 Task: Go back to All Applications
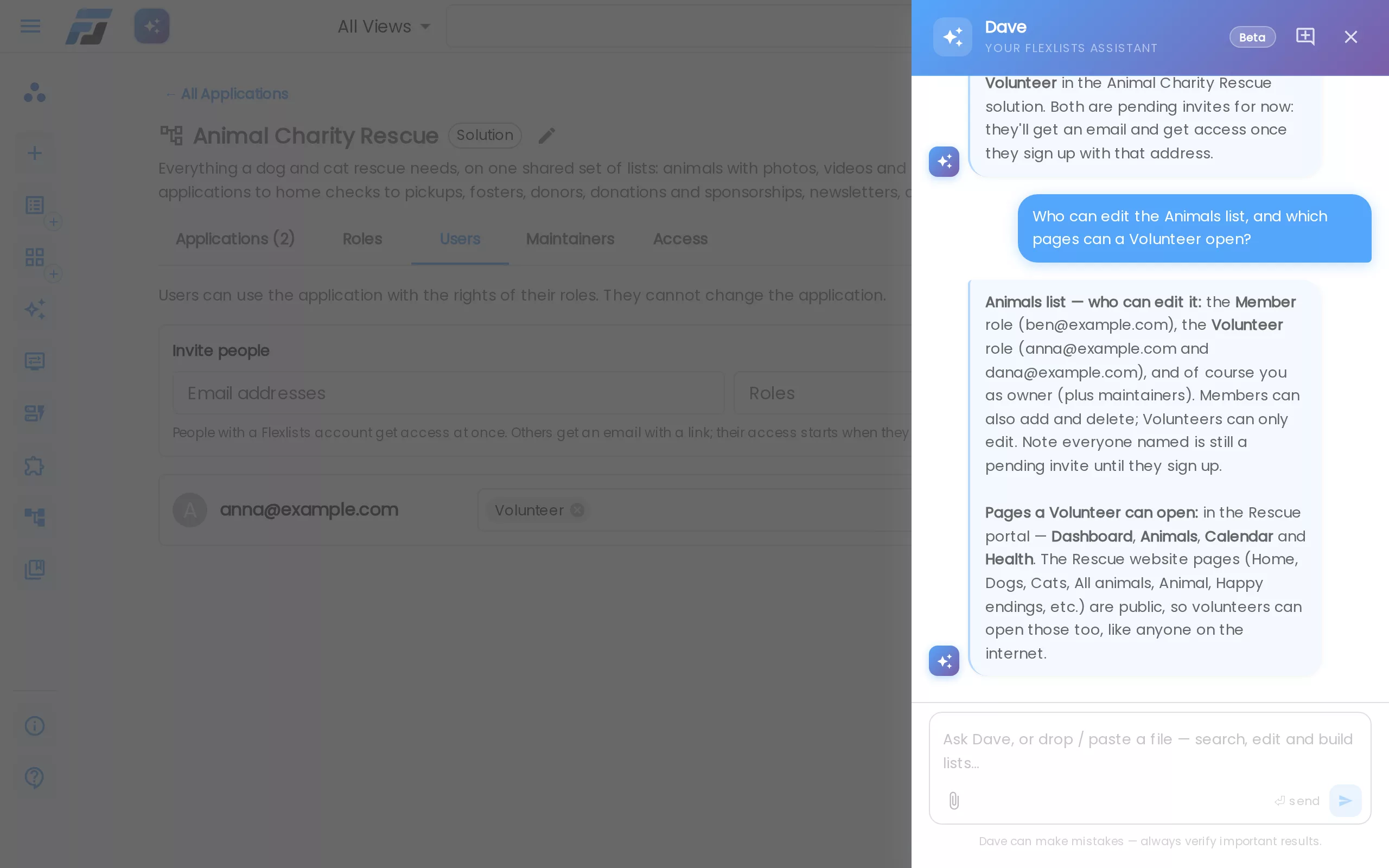pyautogui.click(x=227, y=93)
